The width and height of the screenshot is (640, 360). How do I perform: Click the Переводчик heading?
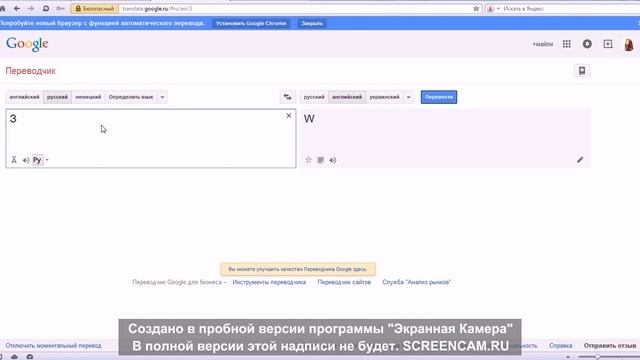(30, 71)
